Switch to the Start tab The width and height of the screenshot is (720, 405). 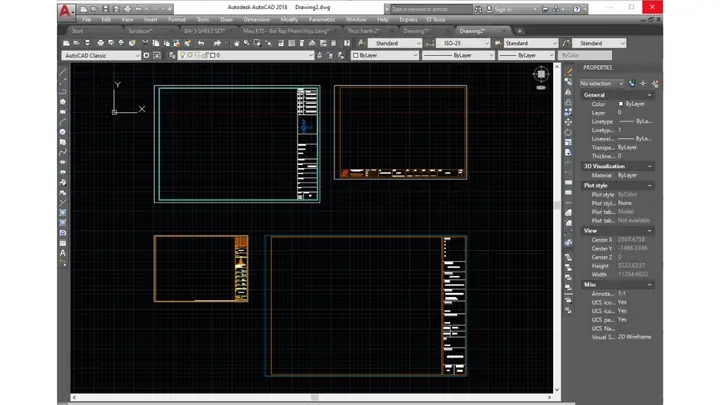point(77,31)
